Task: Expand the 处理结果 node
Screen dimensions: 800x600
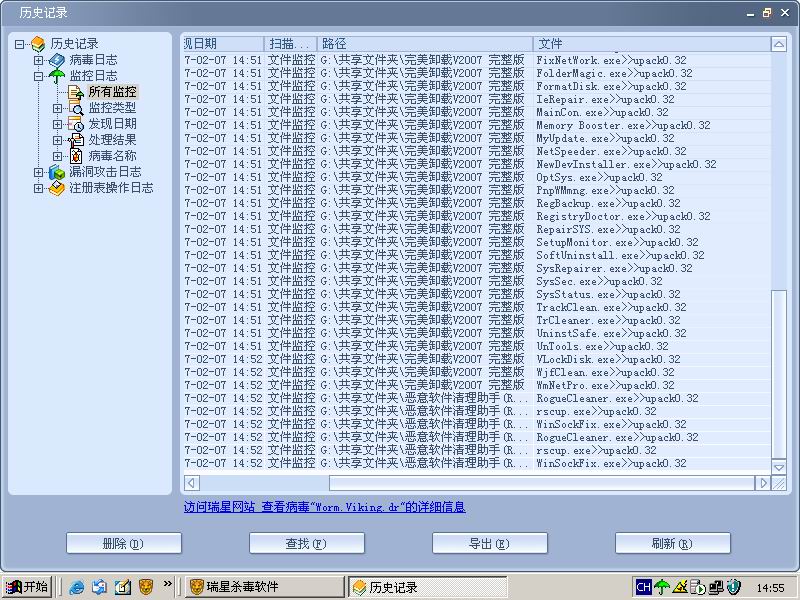Action: [58, 140]
